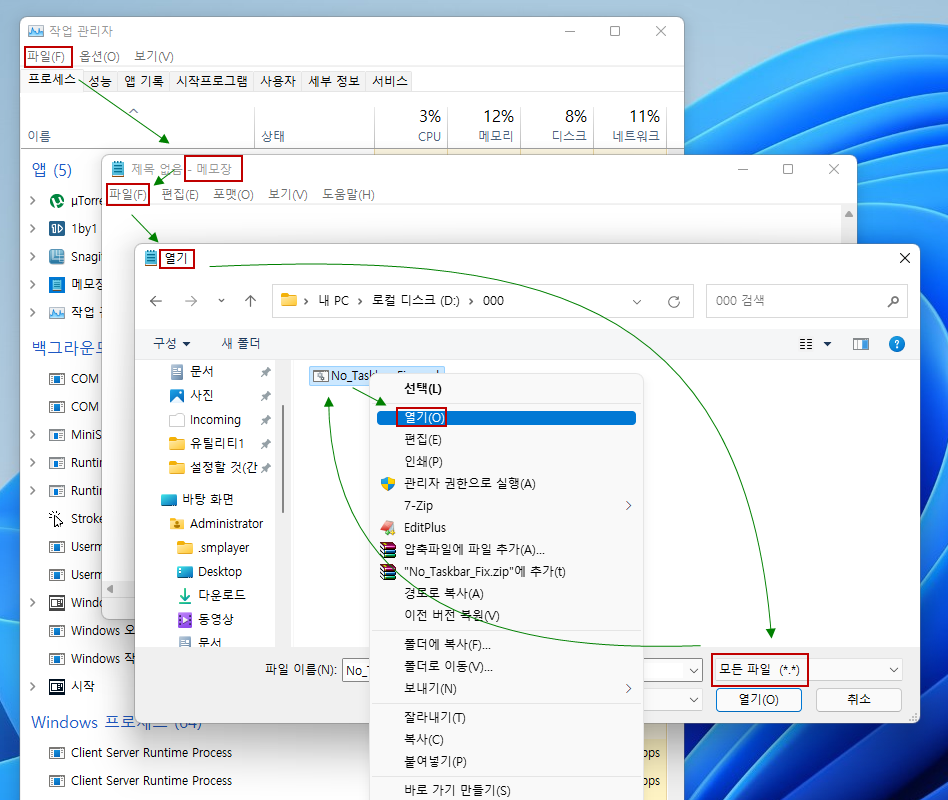Image resolution: width=948 pixels, height=800 pixels.
Task: Select first Client Server Runtime Process
Action: pos(151,753)
